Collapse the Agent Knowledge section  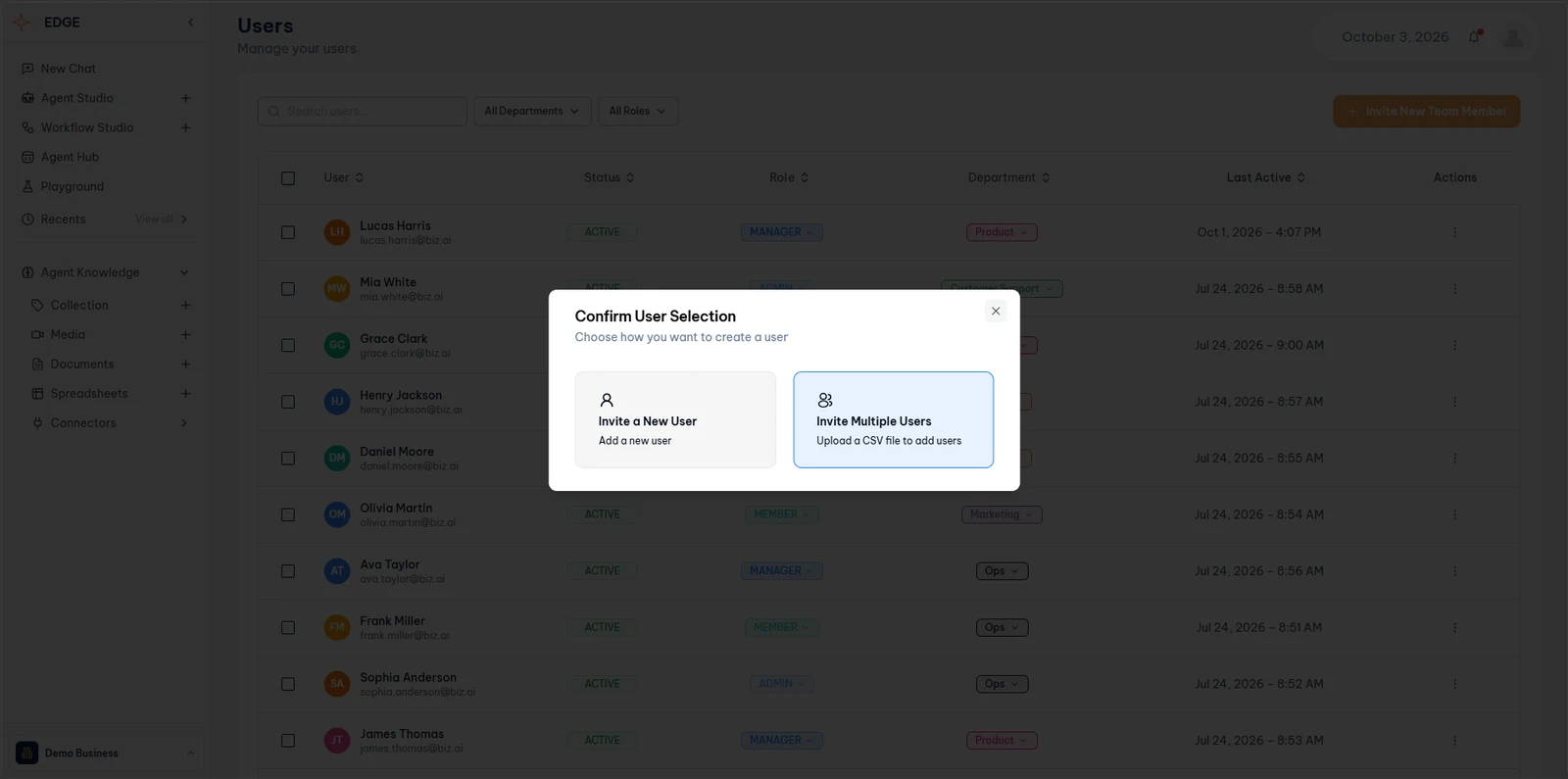pos(184,272)
